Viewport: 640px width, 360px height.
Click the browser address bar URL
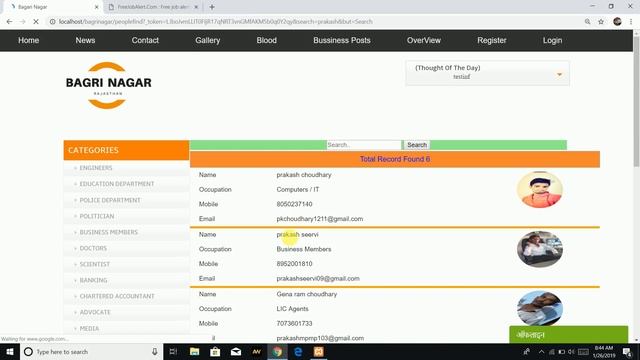[216, 22]
